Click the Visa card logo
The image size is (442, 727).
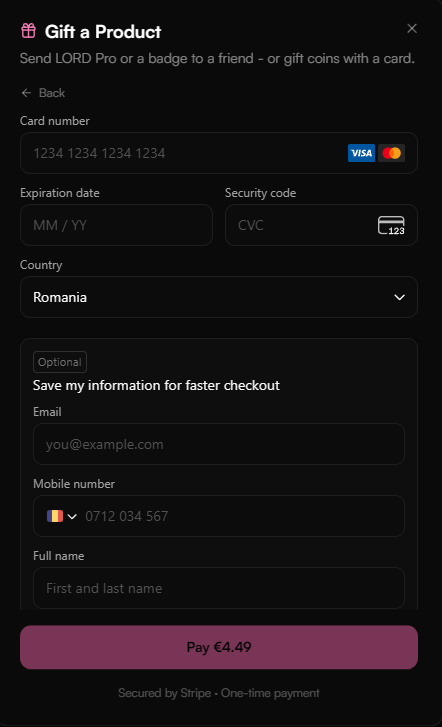pyautogui.click(x=361, y=153)
